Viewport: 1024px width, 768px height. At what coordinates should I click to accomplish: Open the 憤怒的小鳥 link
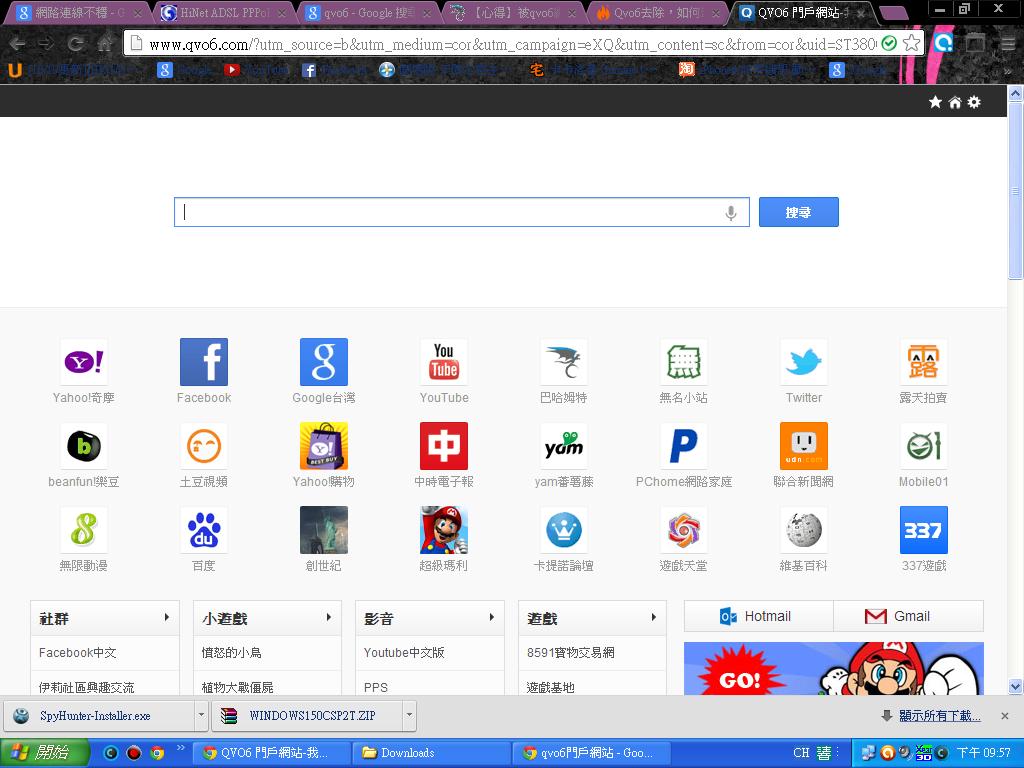[x=231, y=652]
